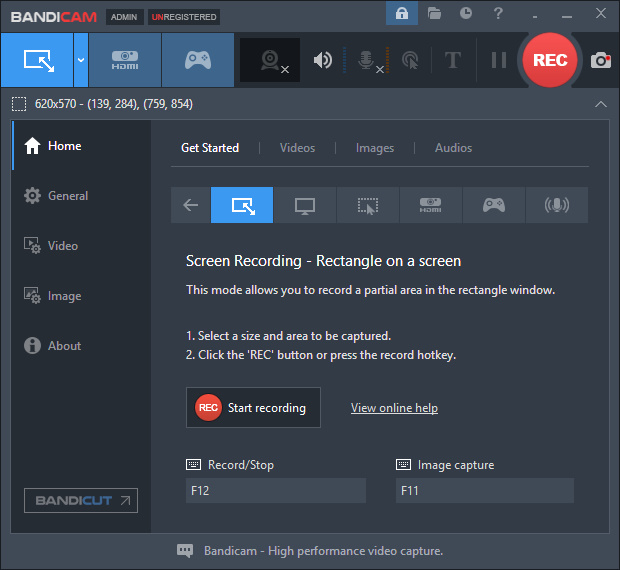Screen dimensions: 620x570
Task: Open General settings
Action: tap(81, 196)
